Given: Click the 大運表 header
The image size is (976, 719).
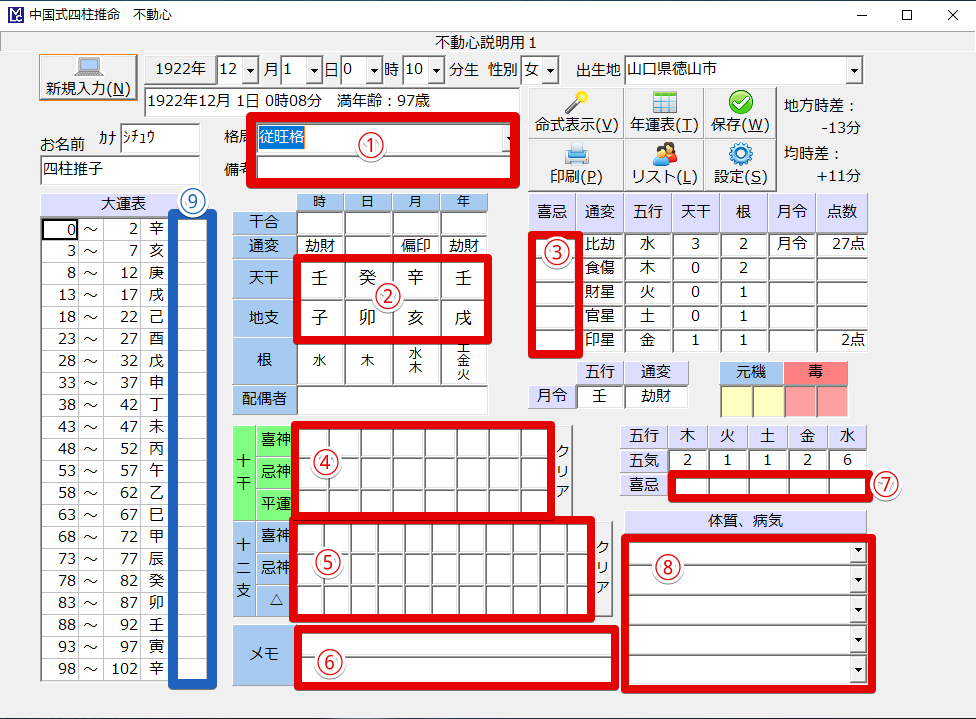Looking at the screenshot, I should [122, 203].
